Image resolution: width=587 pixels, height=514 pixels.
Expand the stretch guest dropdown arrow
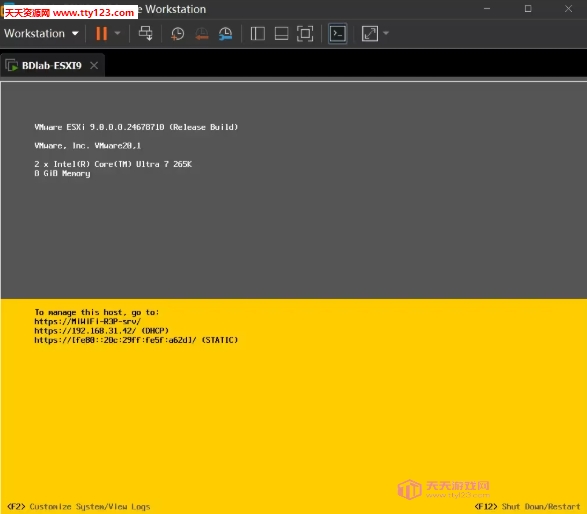(x=386, y=33)
